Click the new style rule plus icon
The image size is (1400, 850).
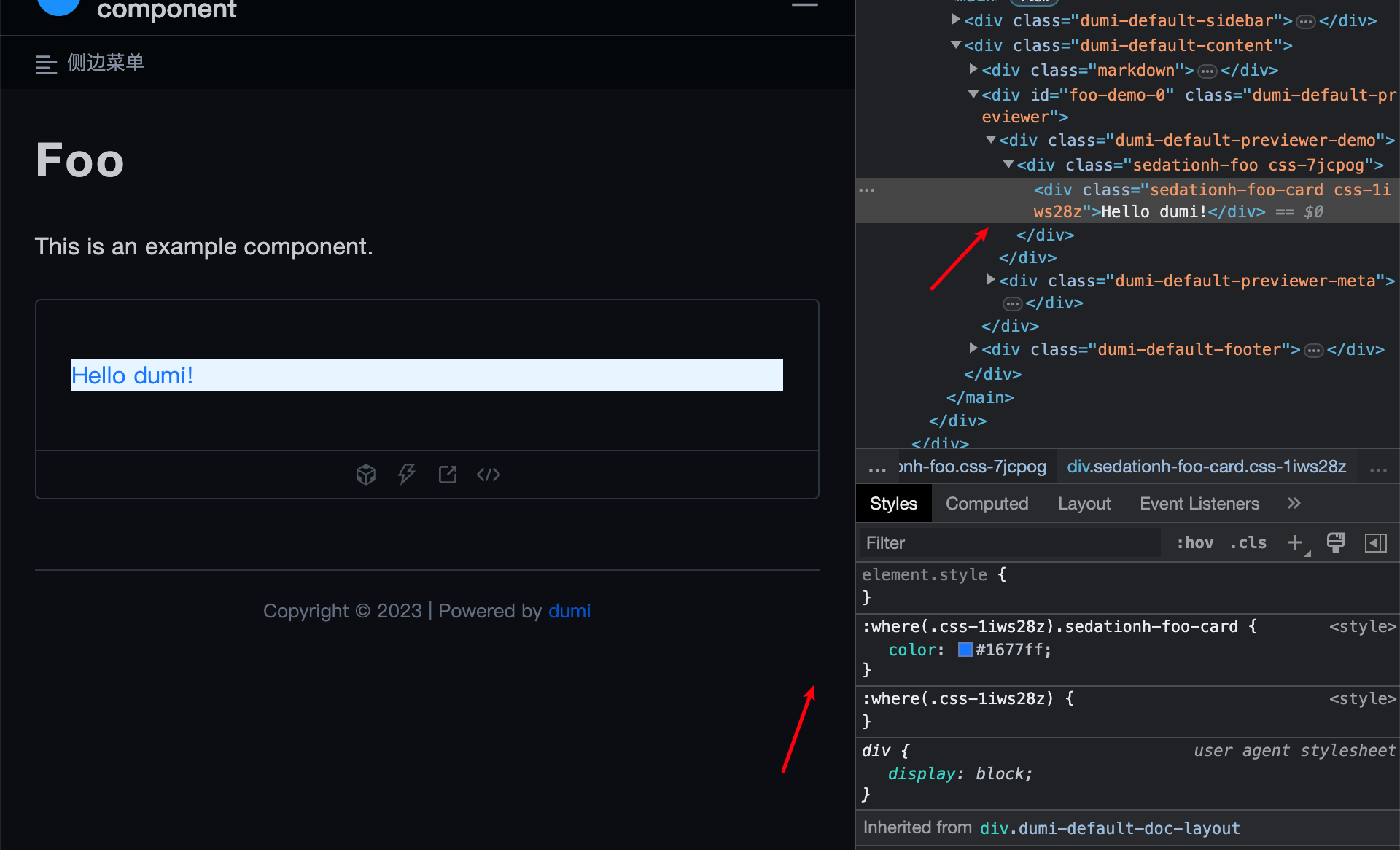tap(1295, 542)
